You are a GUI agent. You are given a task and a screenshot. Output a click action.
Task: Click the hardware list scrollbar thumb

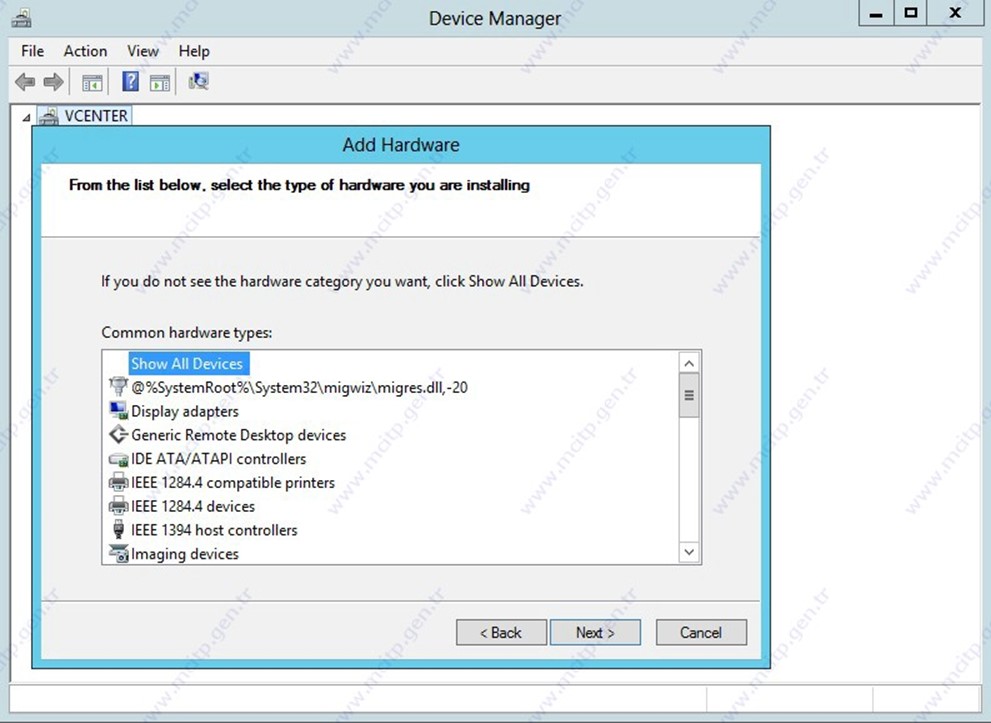tap(689, 396)
